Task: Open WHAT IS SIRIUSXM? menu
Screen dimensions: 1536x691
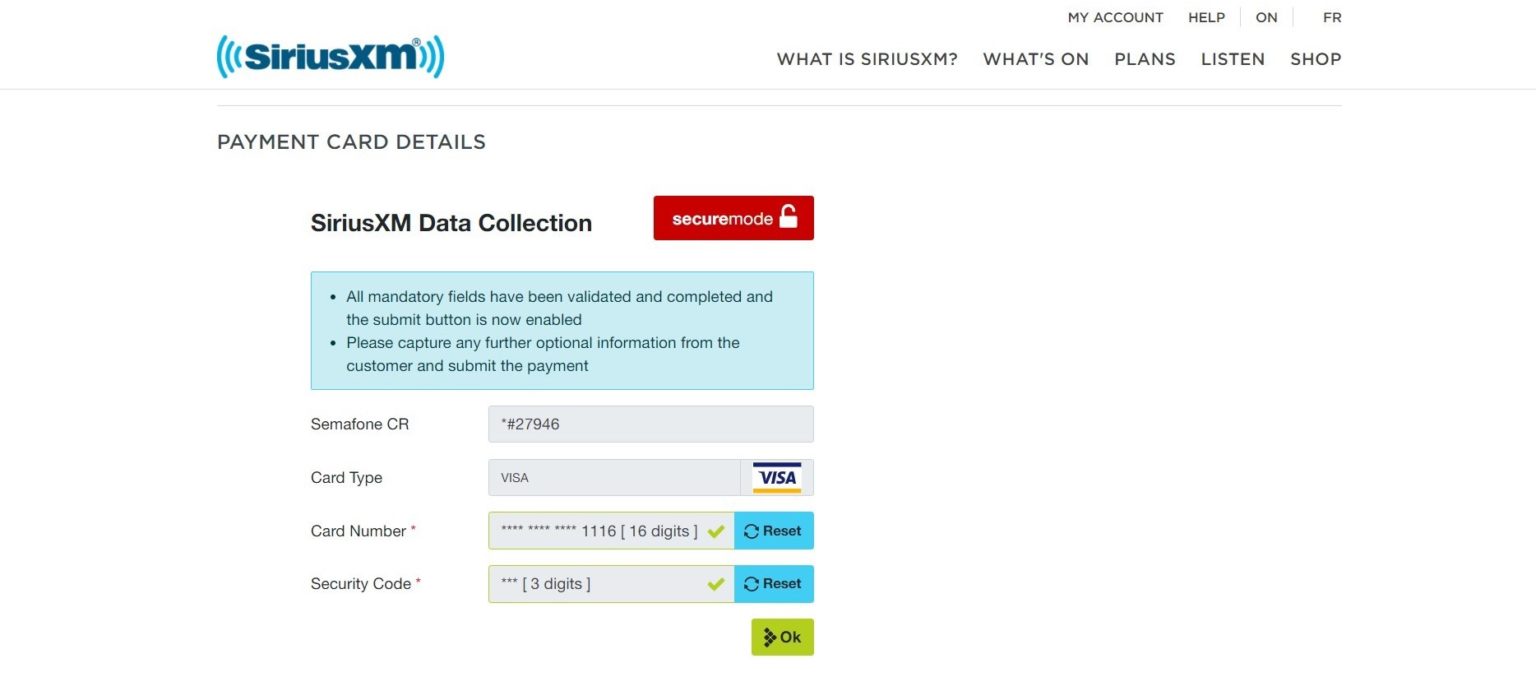Action: 867,59
